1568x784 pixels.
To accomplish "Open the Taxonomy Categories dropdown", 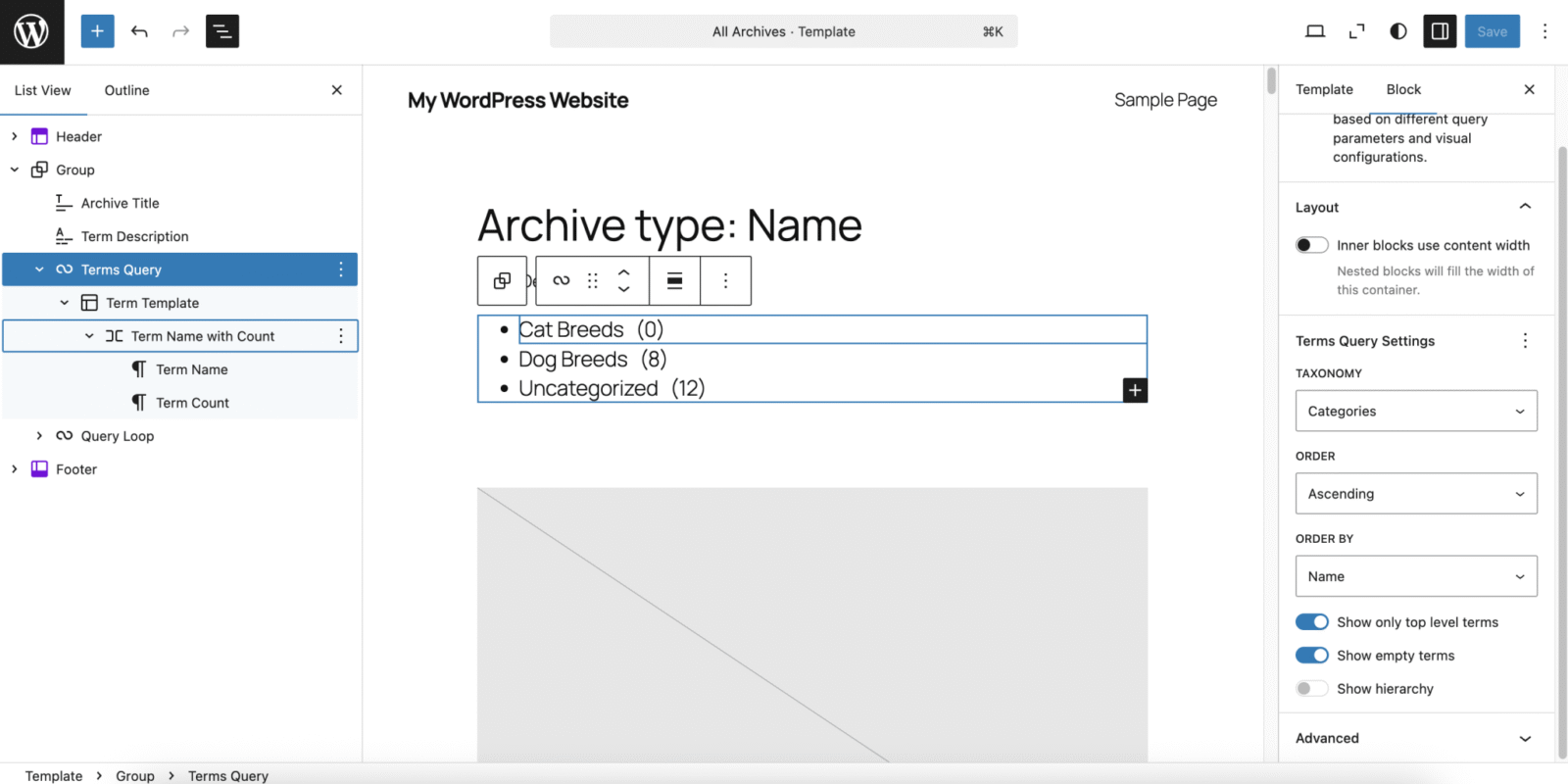I will (1415, 412).
